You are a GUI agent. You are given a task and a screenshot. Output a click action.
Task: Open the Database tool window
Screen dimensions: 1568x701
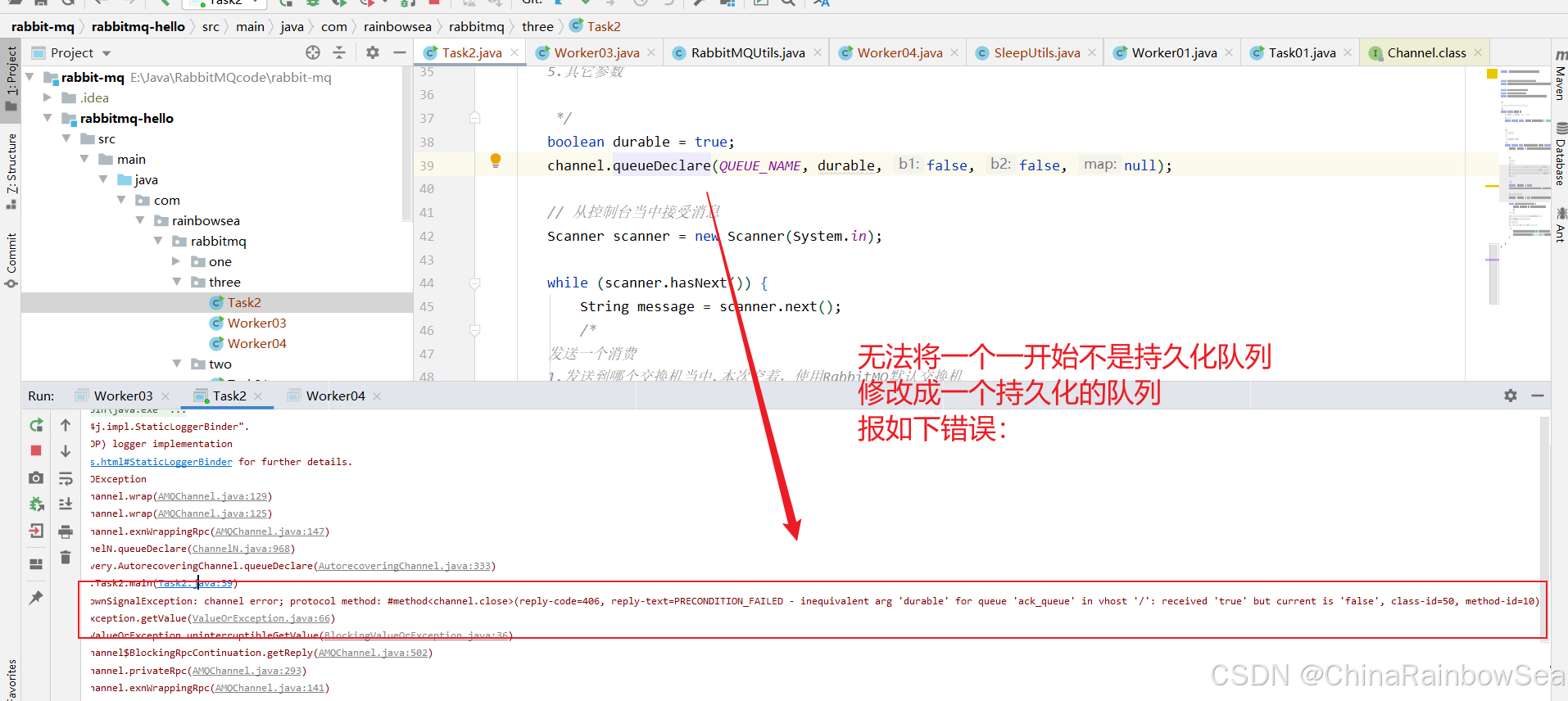(x=1560, y=155)
